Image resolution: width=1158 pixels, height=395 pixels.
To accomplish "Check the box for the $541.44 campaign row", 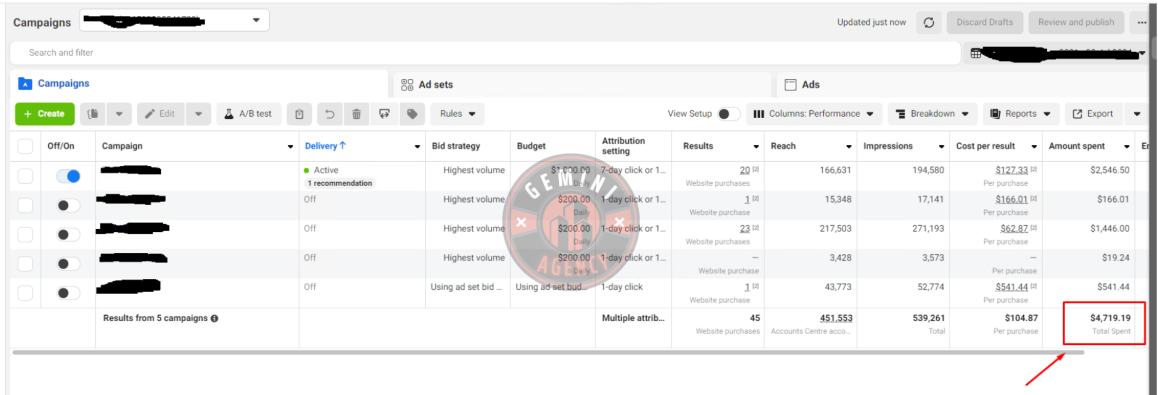I will (25, 293).
